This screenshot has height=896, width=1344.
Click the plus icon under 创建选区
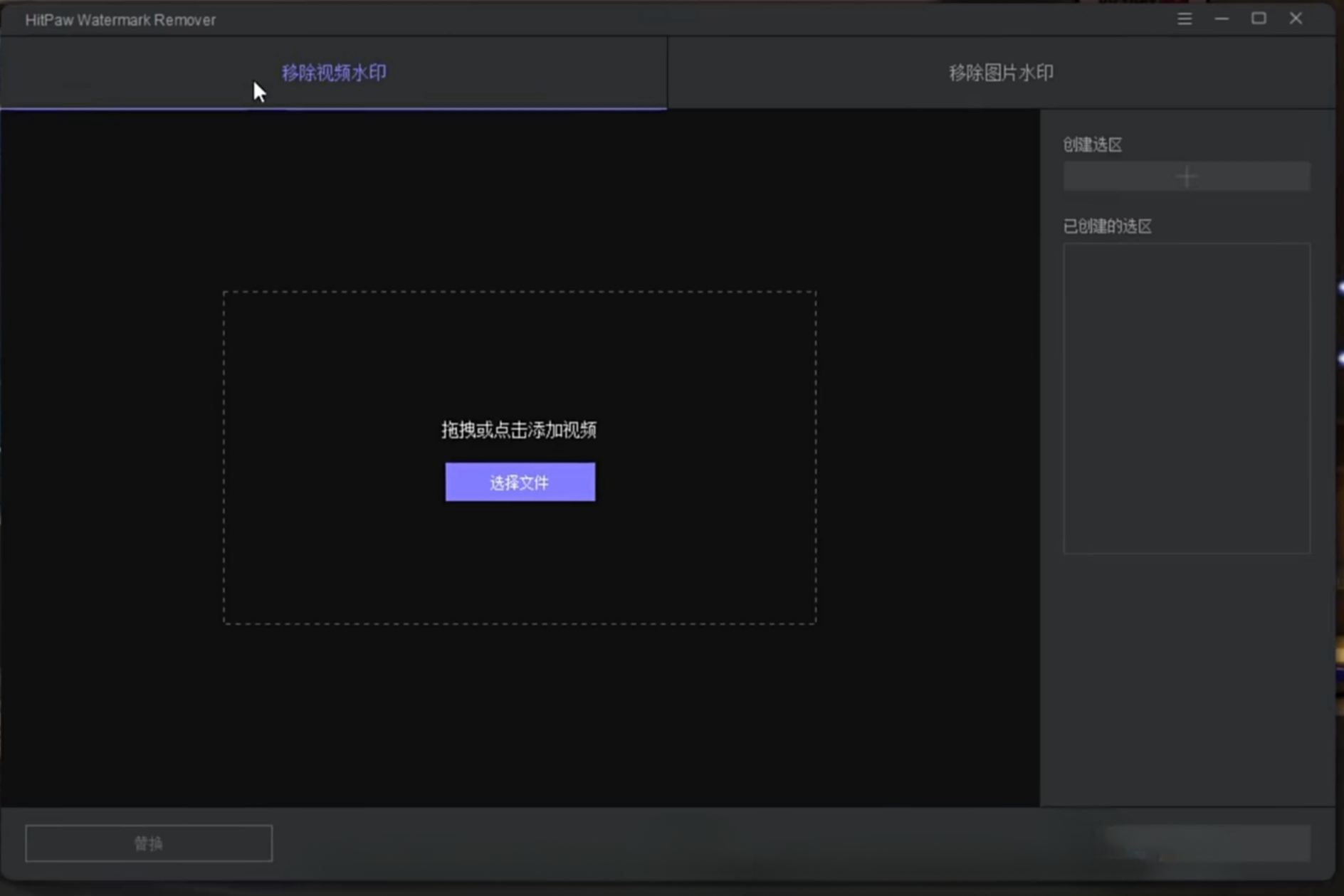tap(1186, 176)
